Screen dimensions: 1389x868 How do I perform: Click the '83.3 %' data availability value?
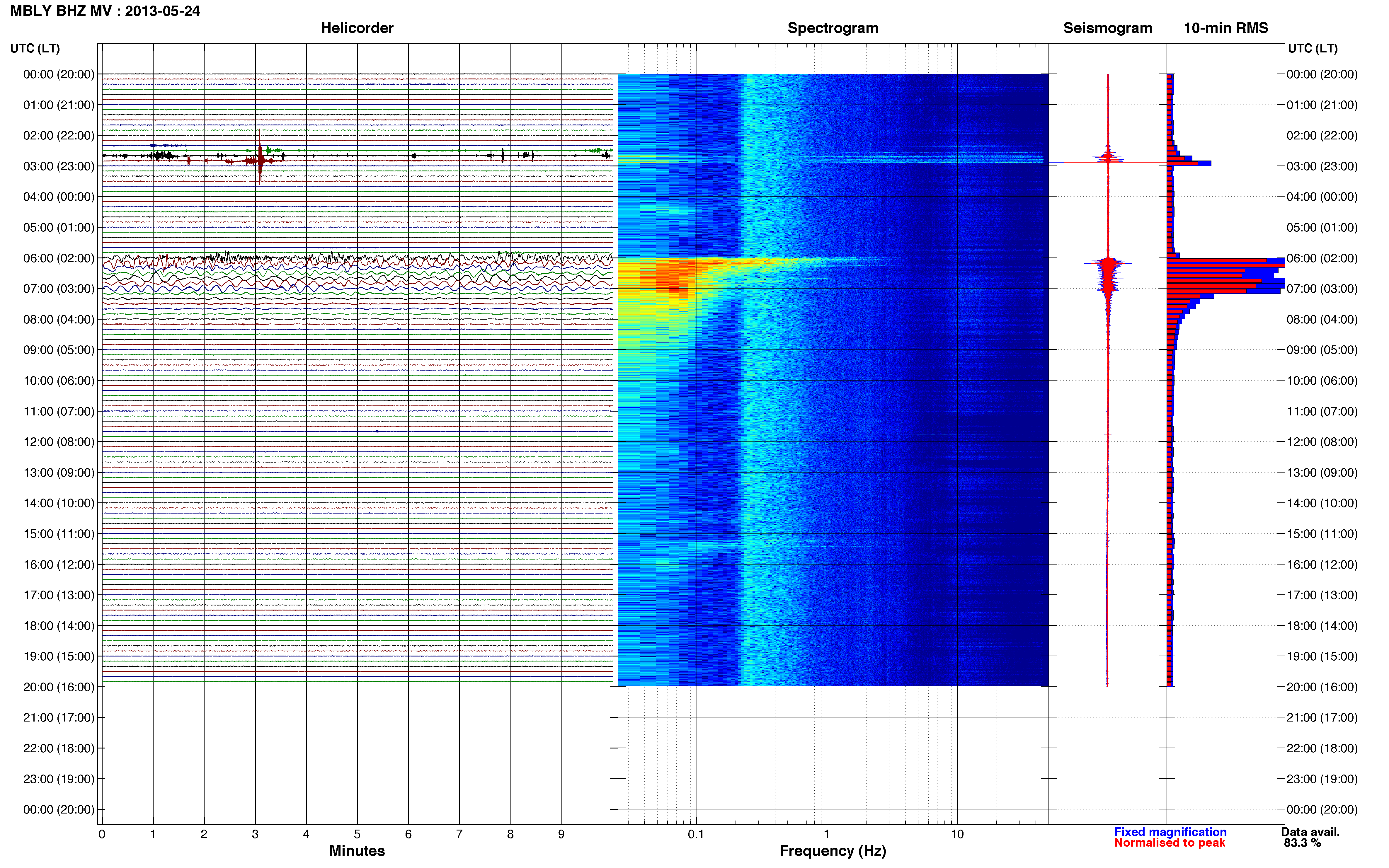point(1303,843)
